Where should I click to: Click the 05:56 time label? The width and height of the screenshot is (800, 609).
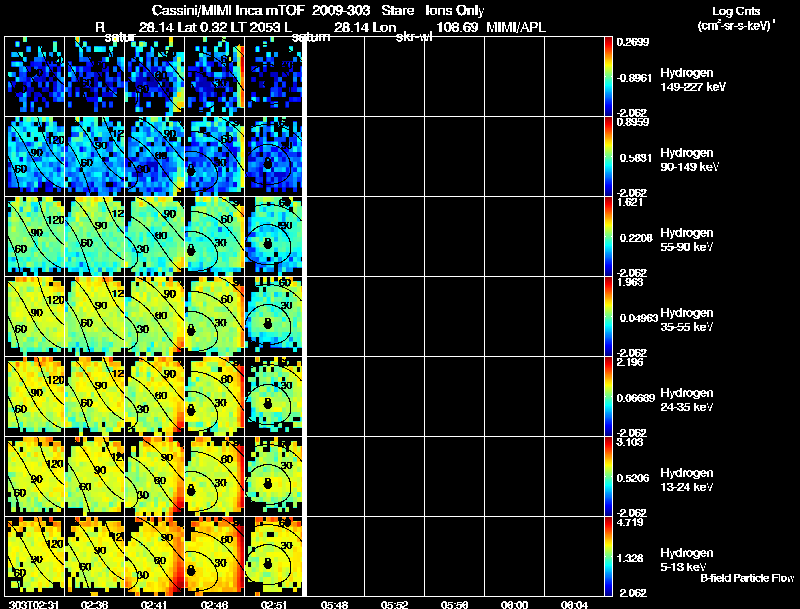pos(454,605)
